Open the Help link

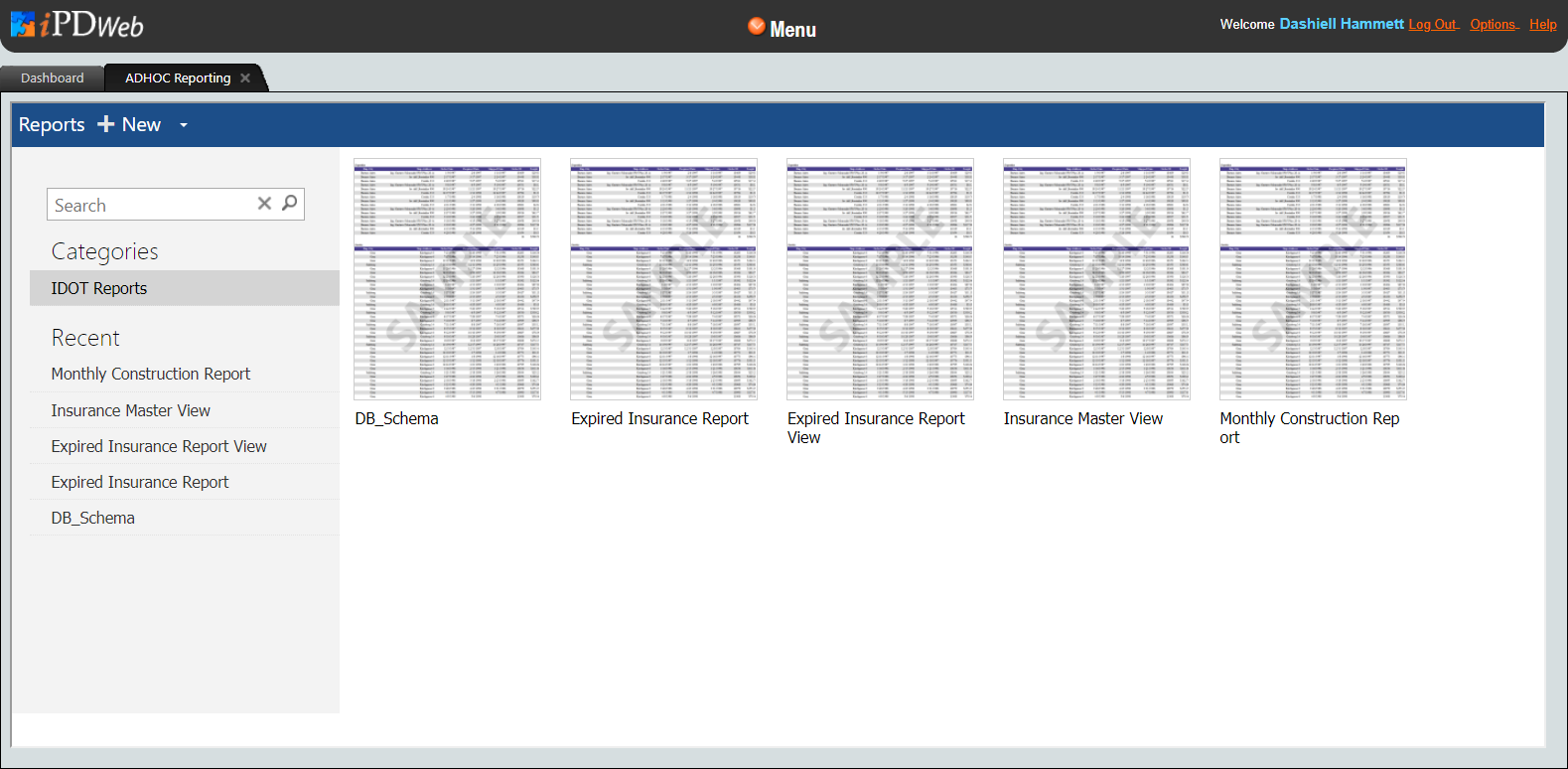click(1542, 25)
